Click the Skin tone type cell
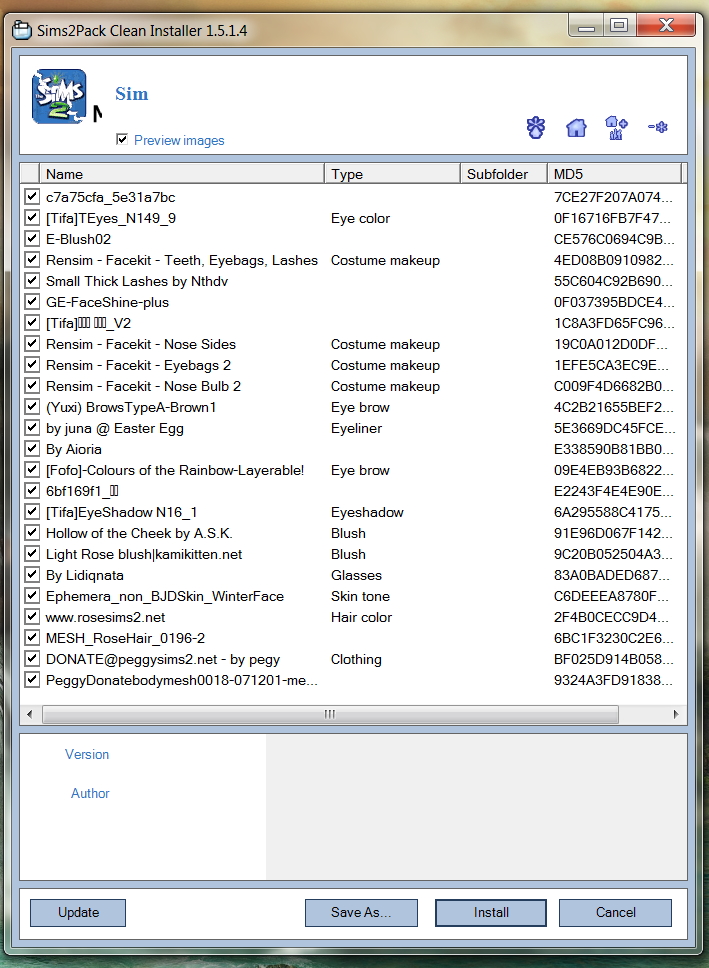 [360, 596]
